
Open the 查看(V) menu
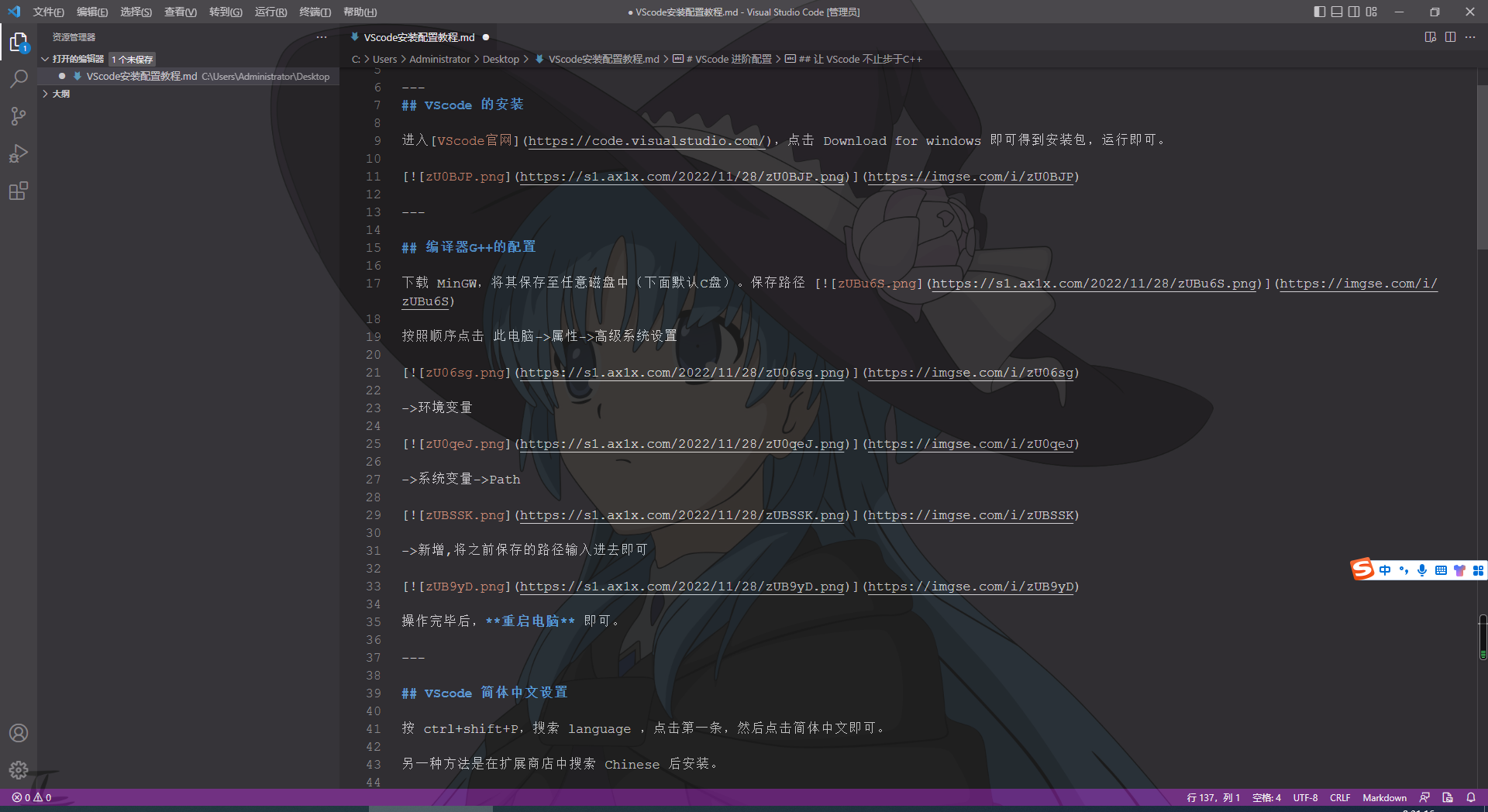point(180,12)
